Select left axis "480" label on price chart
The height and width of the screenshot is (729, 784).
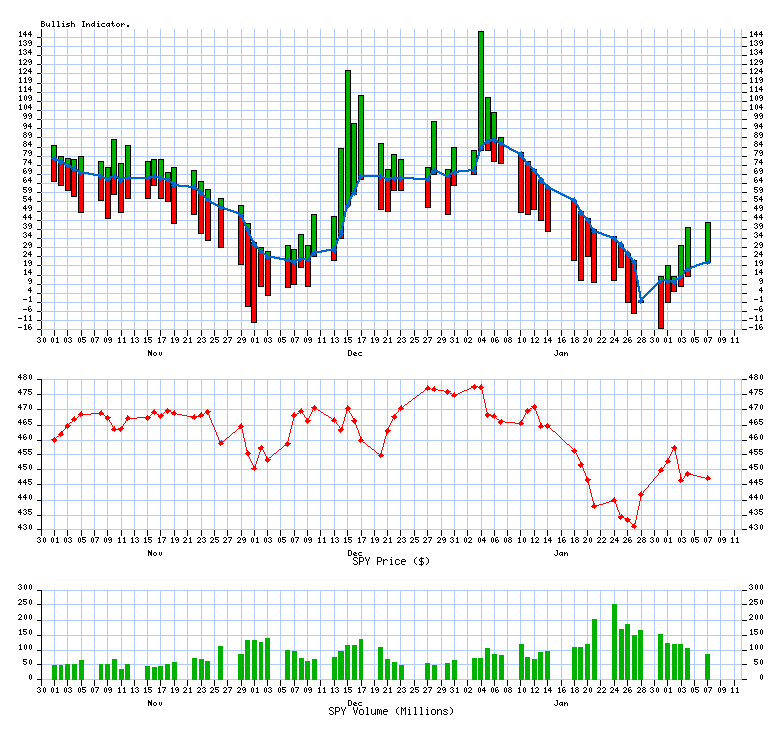click(28, 378)
